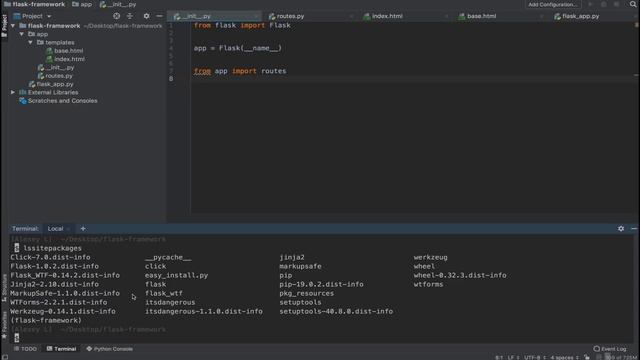Select Scratches and Consoles node
This screenshot has width=640, height=360.
[58, 101]
